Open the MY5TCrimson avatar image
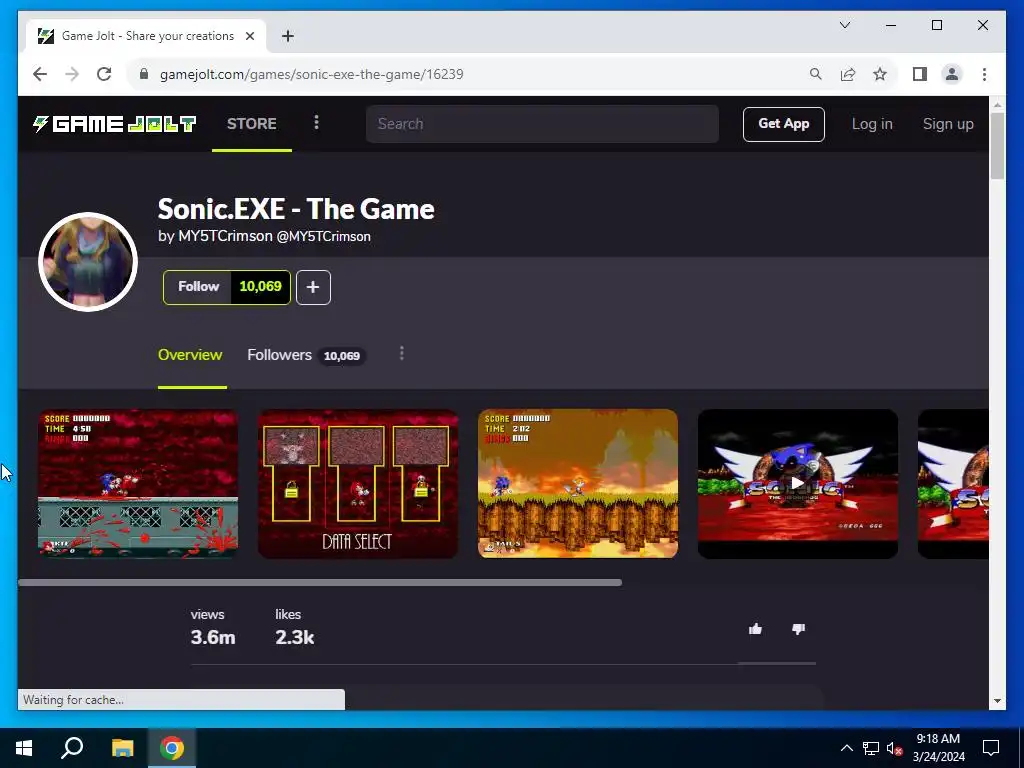 coord(88,262)
